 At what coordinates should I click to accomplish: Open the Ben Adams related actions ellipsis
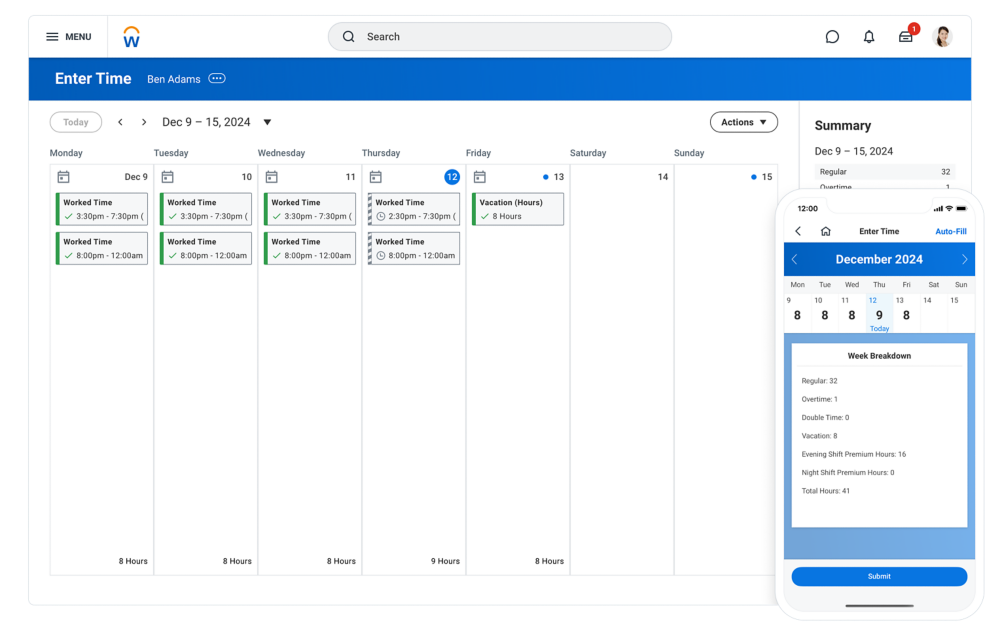217,79
